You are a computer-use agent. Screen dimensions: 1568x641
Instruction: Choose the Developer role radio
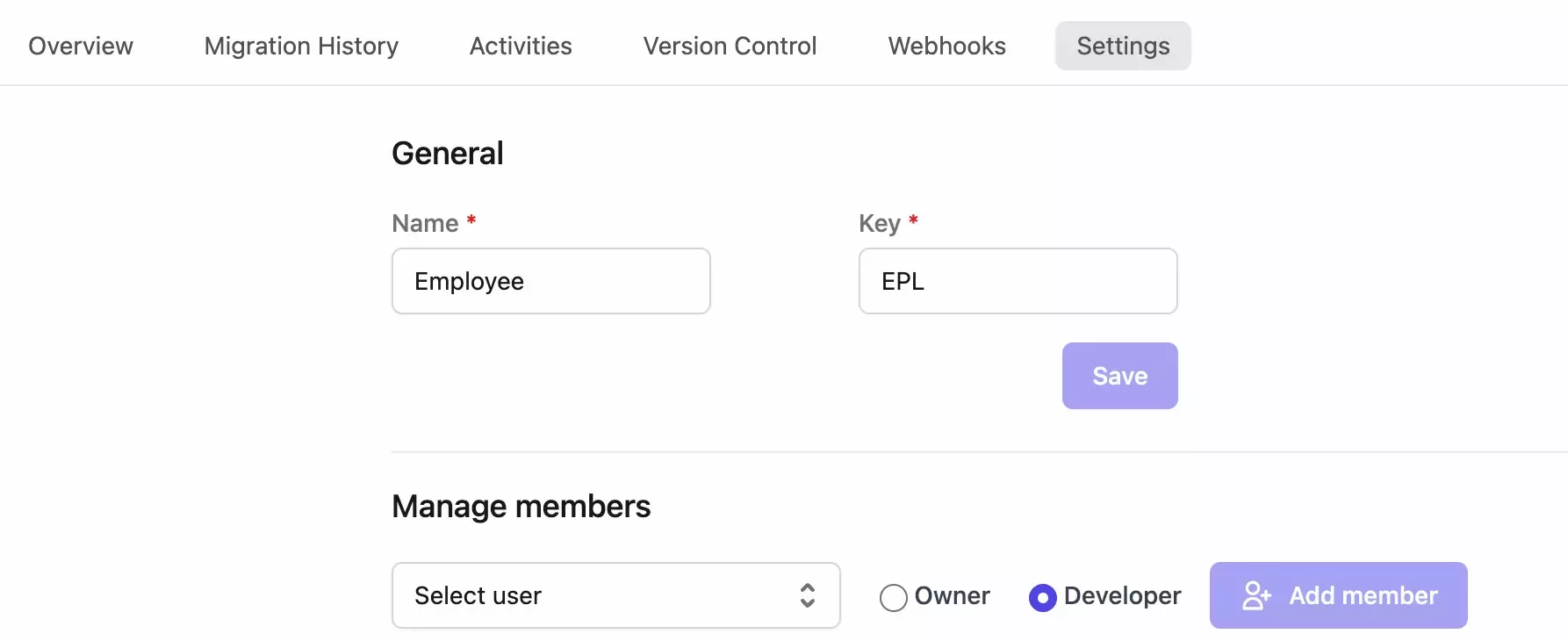click(1042, 597)
